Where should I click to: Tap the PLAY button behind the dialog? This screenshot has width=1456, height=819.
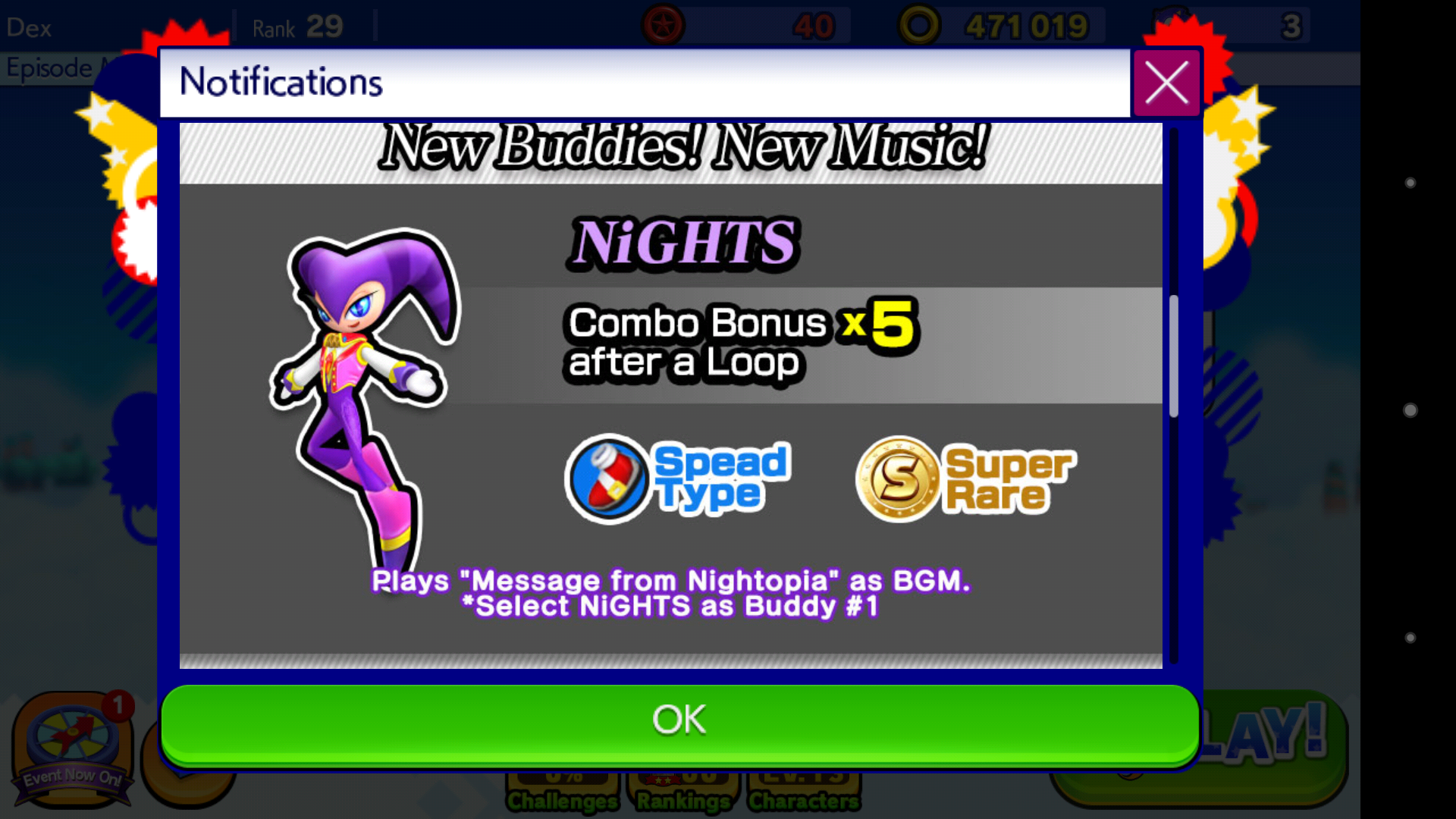[x=1274, y=747]
